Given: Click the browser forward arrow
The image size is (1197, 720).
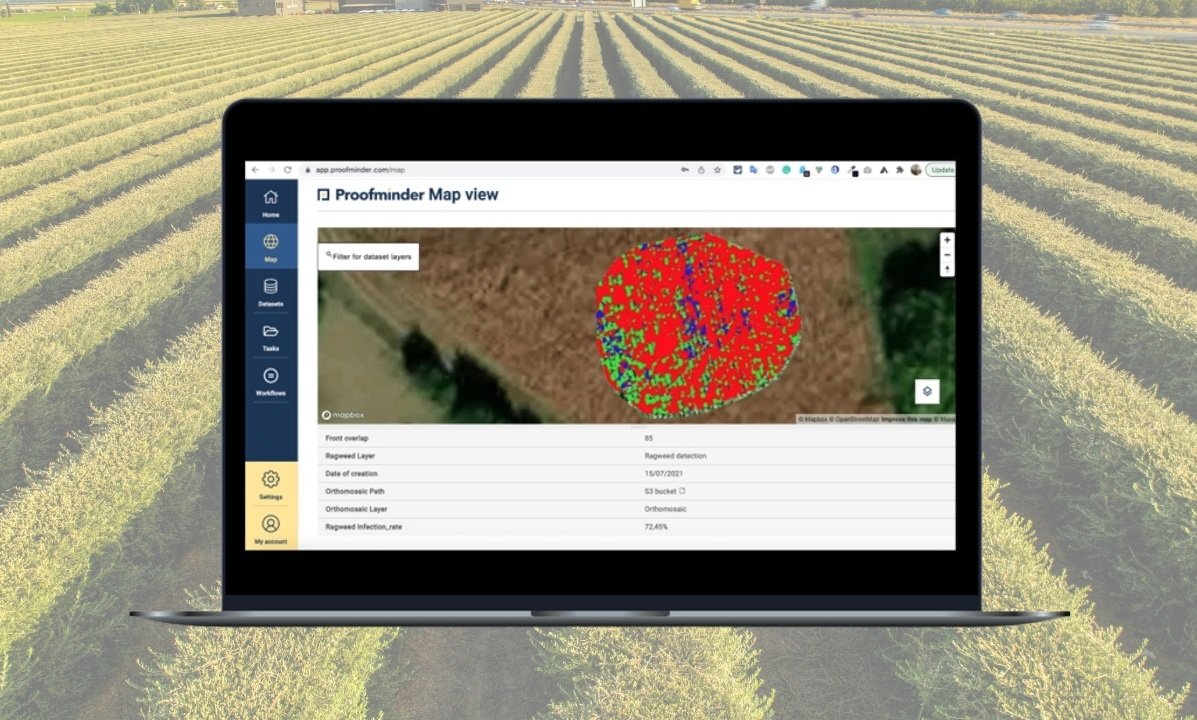Looking at the screenshot, I should [271, 170].
